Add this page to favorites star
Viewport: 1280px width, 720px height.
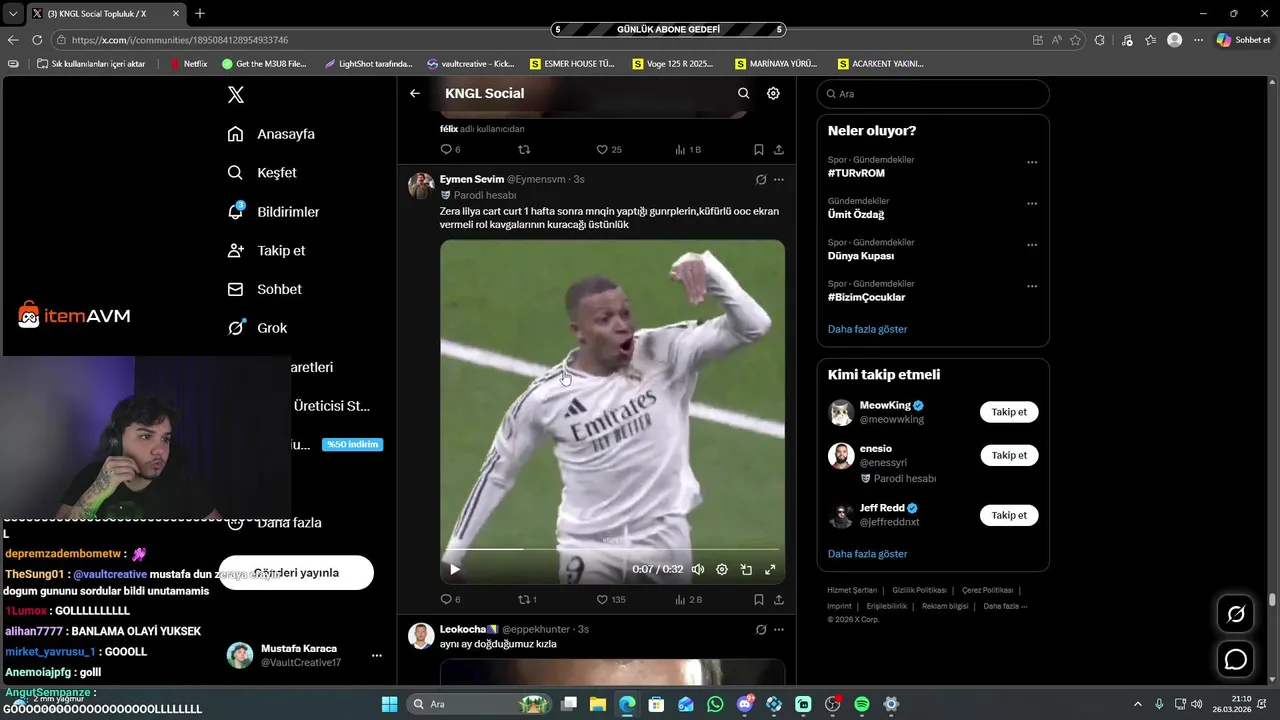pos(1076,40)
